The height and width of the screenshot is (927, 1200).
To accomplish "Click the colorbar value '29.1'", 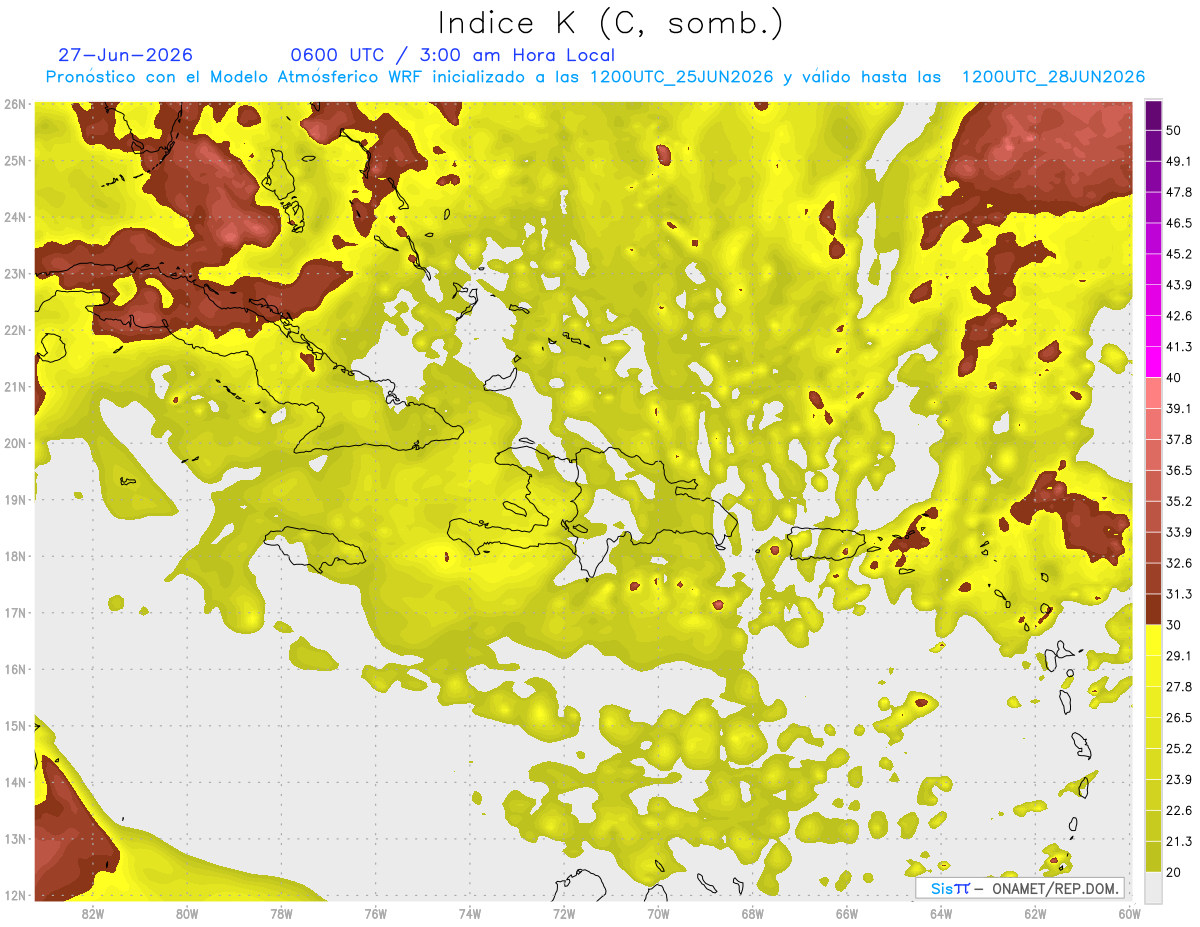I will pos(1178,656).
